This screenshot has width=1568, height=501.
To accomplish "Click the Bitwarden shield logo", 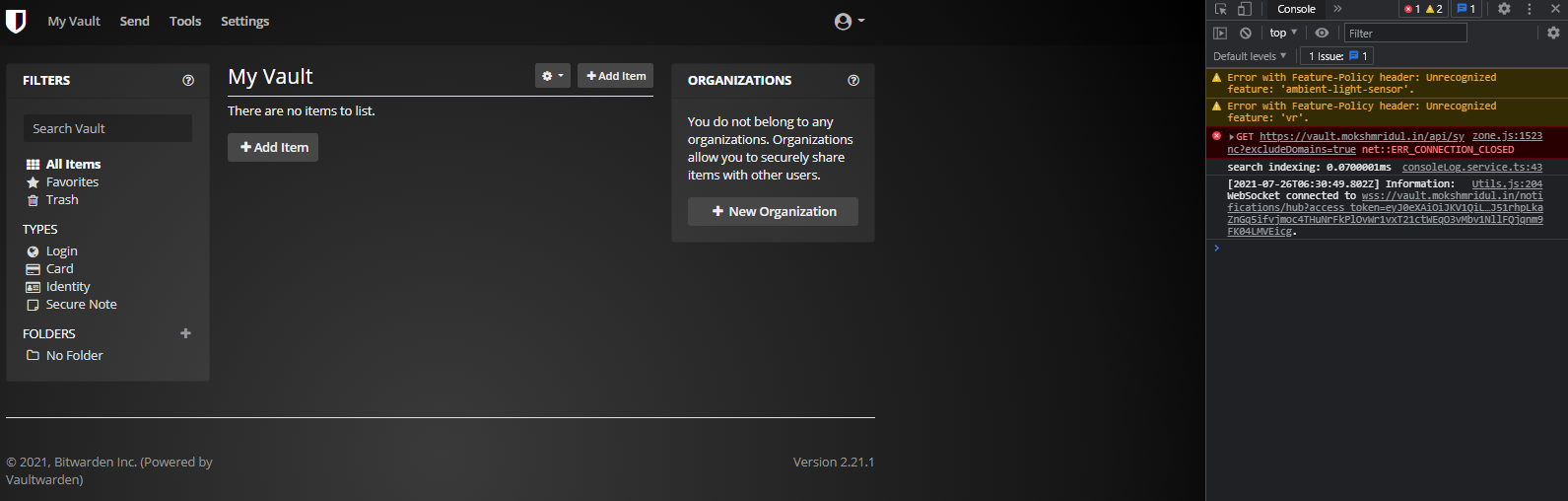I will pos(16,21).
